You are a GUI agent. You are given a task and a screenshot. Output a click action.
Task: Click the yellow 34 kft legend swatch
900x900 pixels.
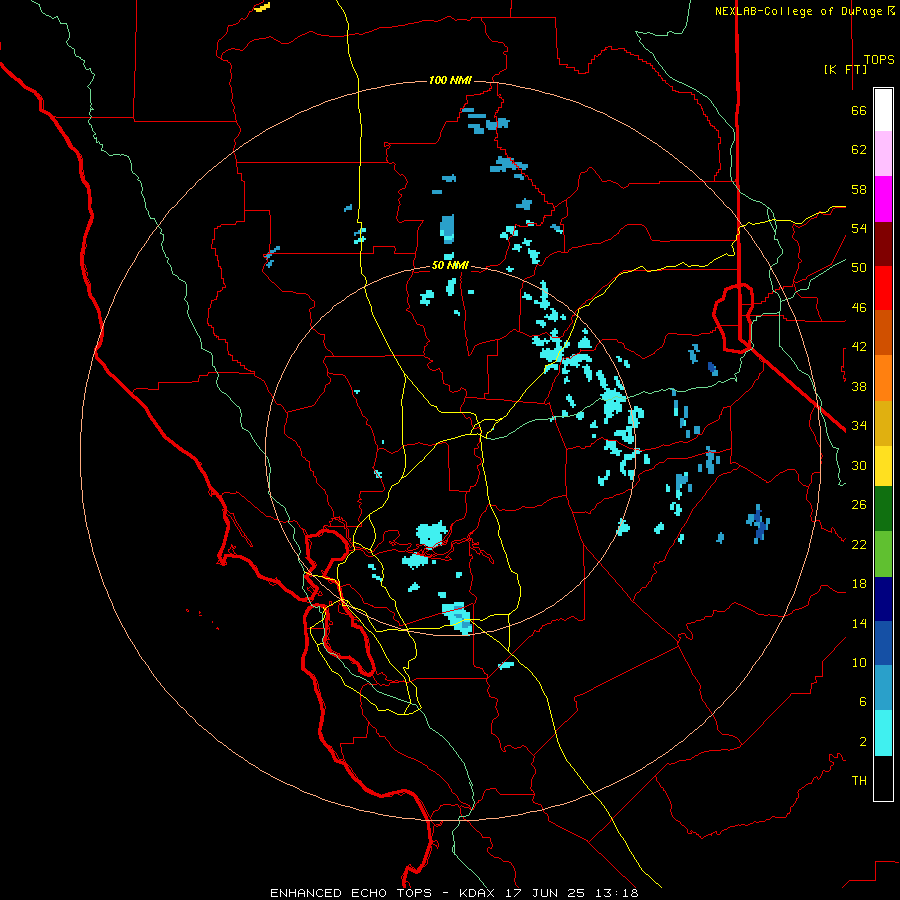tap(883, 466)
